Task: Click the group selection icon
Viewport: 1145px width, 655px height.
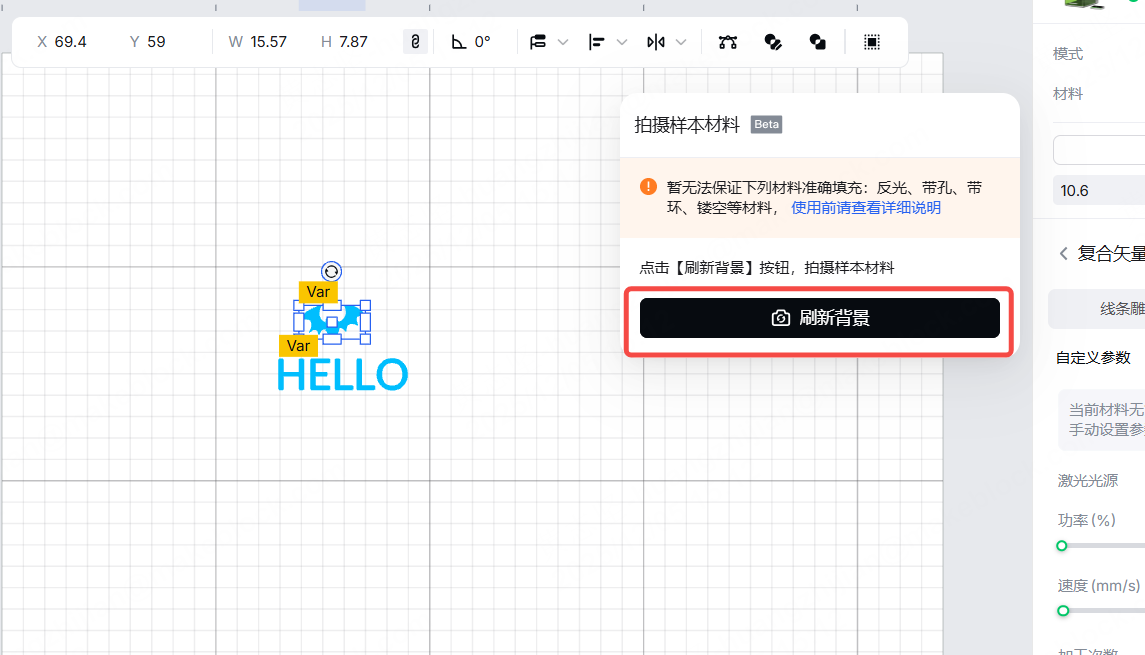Action: (872, 42)
